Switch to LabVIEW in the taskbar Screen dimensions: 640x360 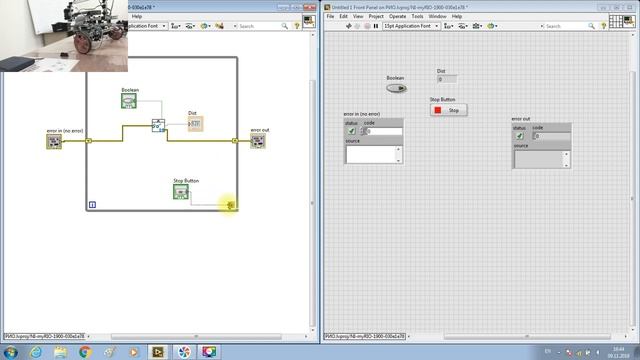click(158, 352)
